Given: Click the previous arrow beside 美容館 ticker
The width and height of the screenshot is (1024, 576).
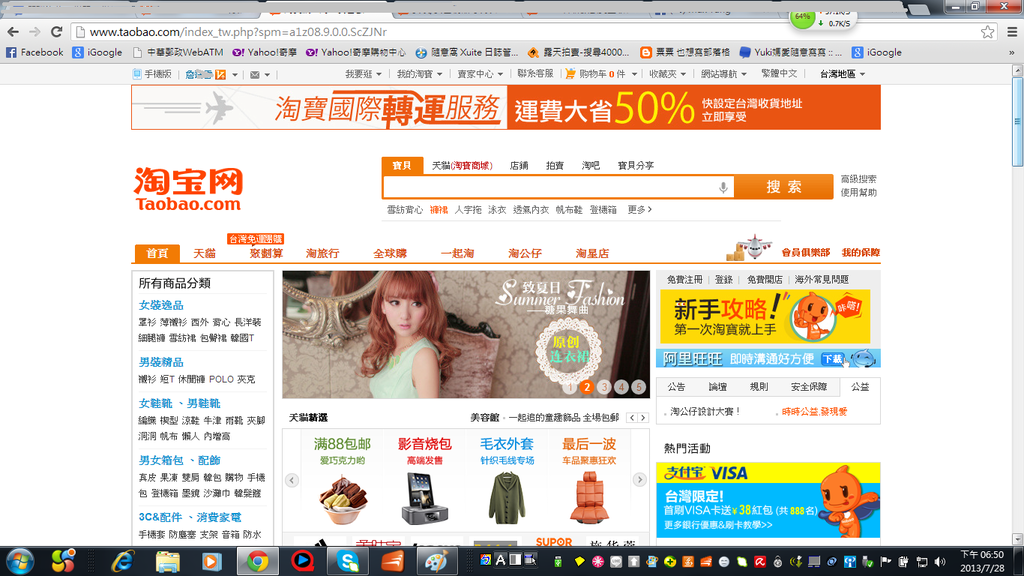Looking at the screenshot, I should click(x=632, y=417).
